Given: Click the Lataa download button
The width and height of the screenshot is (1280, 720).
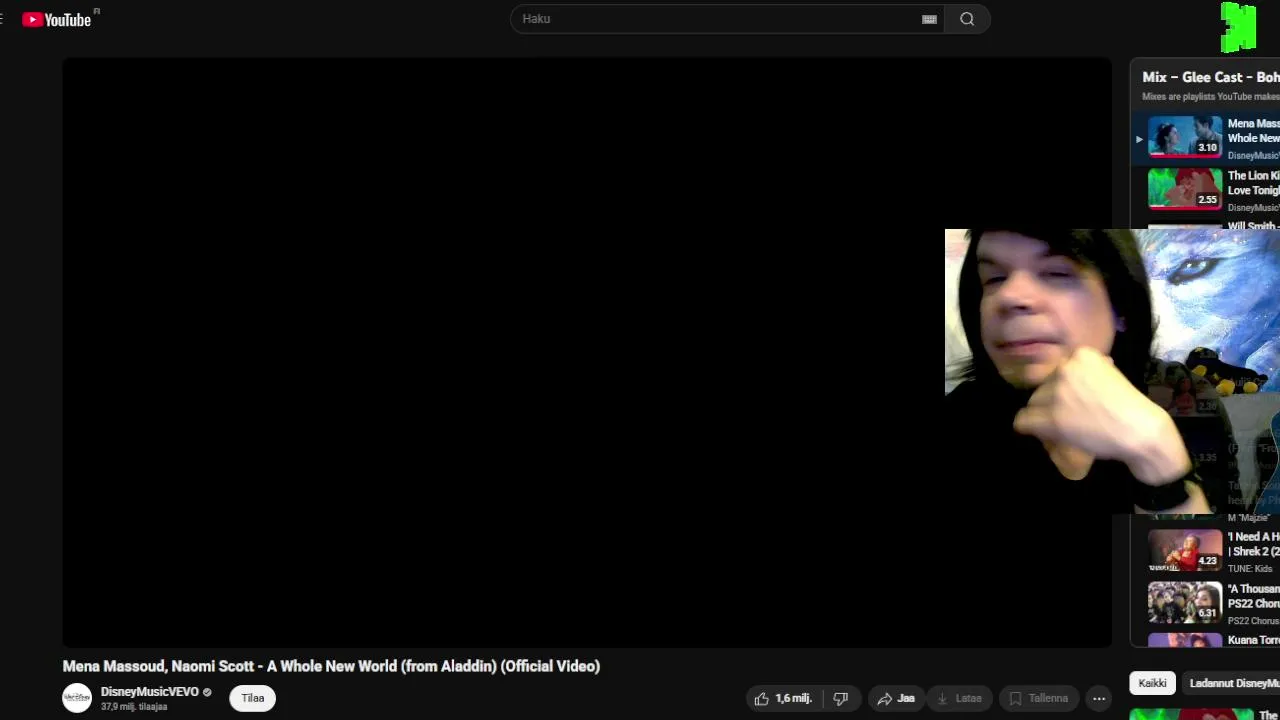Looking at the screenshot, I should 959,698.
